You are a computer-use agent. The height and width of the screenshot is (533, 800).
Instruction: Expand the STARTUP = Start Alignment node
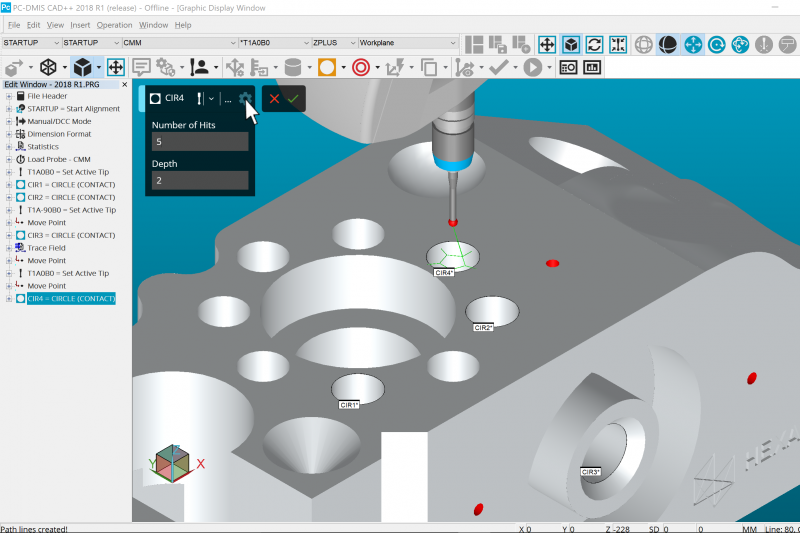[x=9, y=109]
